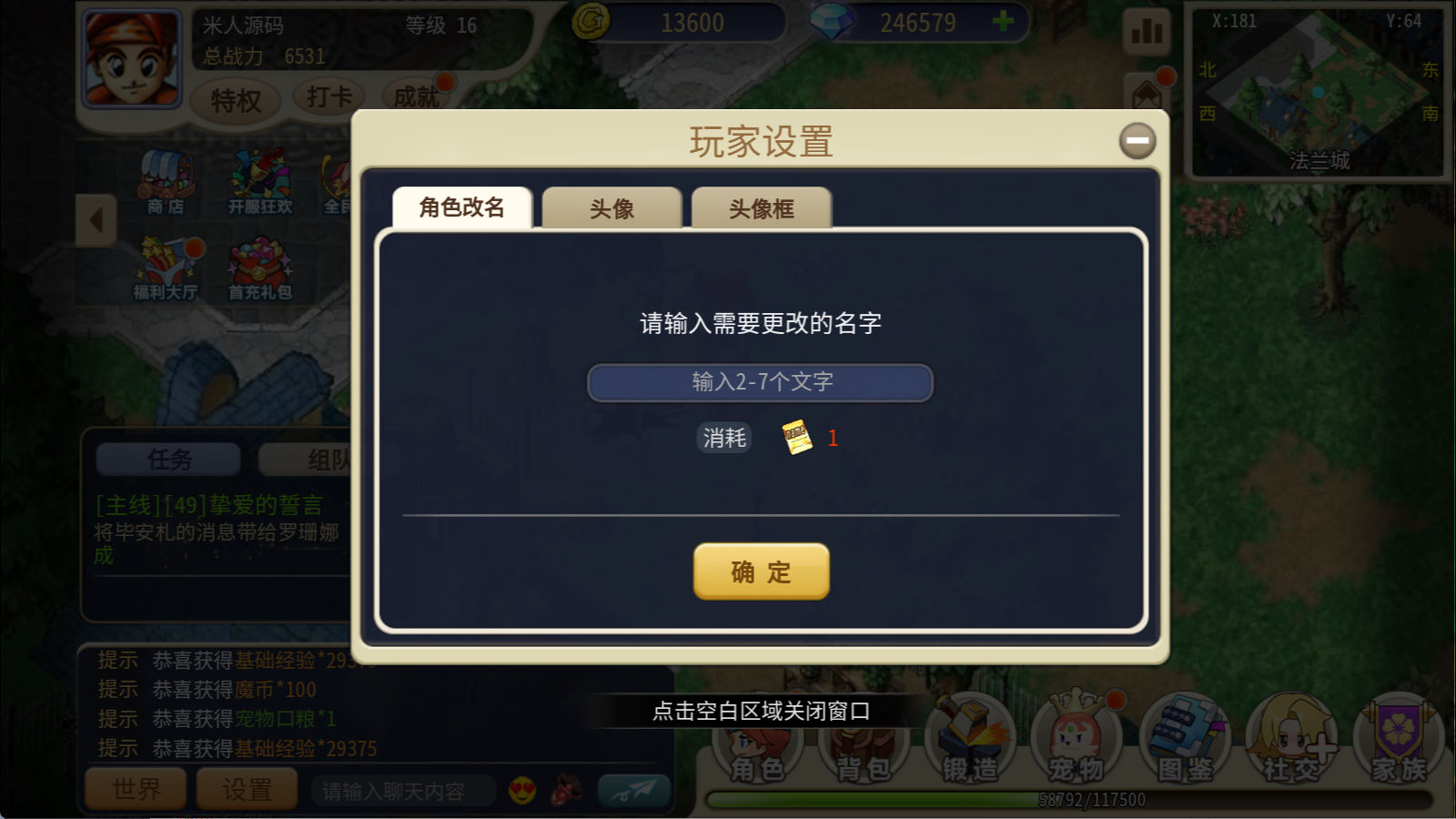Select the 角色改名 tab
The width and height of the screenshot is (1456, 819).
[462, 207]
